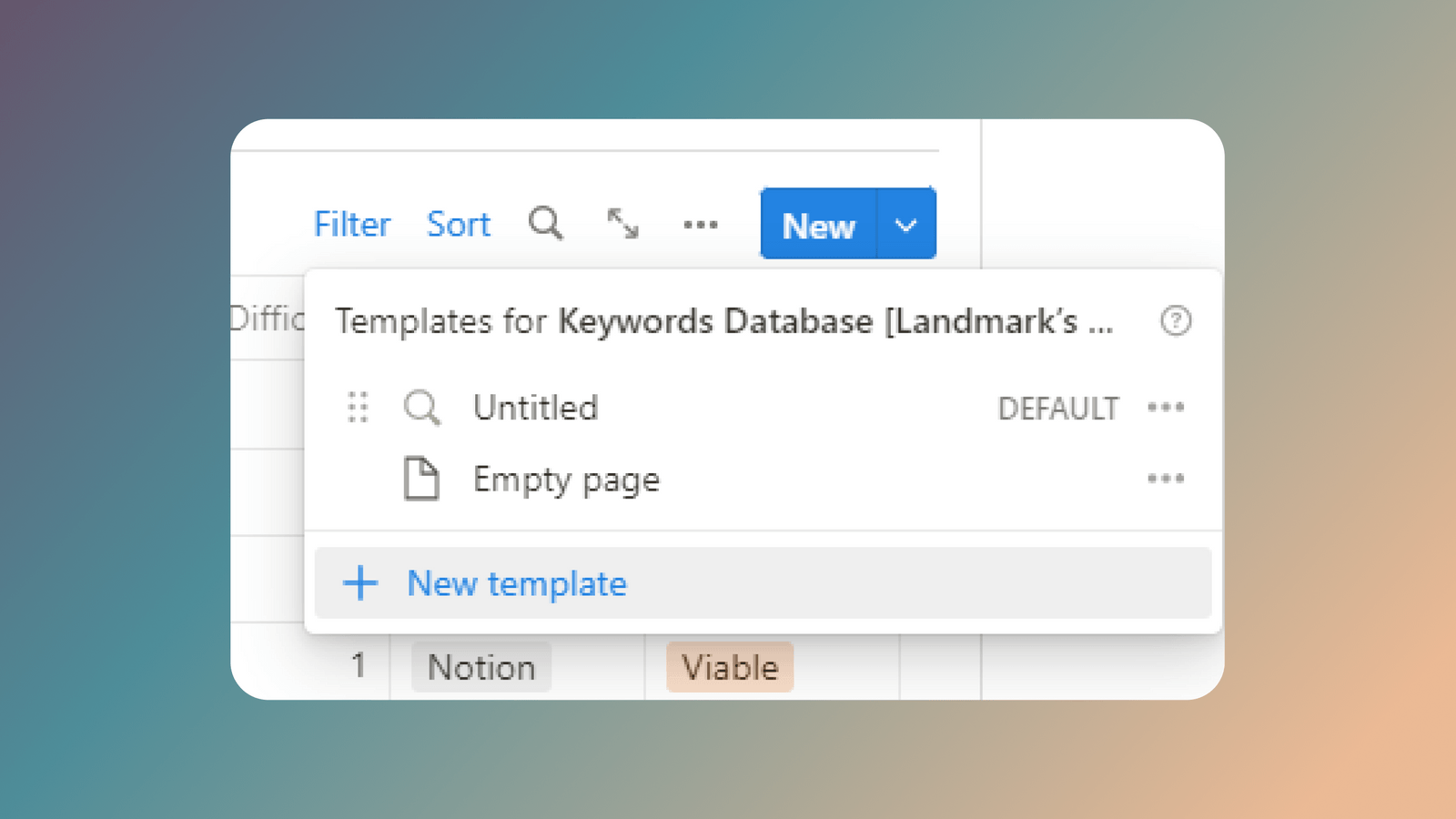
Task: Click the Notion keyword tag
Action: point(480,667)
